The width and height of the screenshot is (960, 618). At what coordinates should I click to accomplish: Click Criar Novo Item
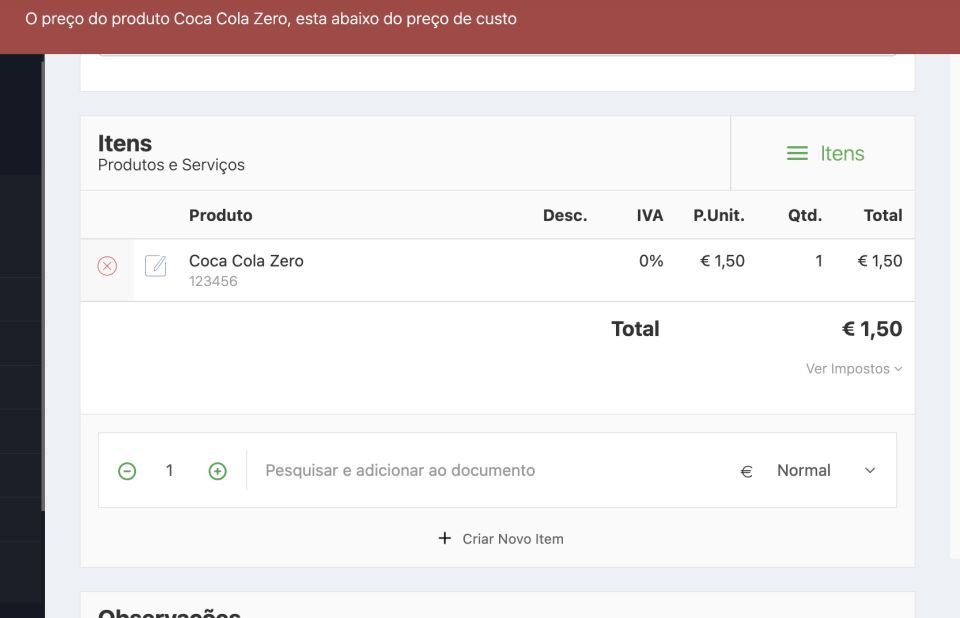coord(501,539)
